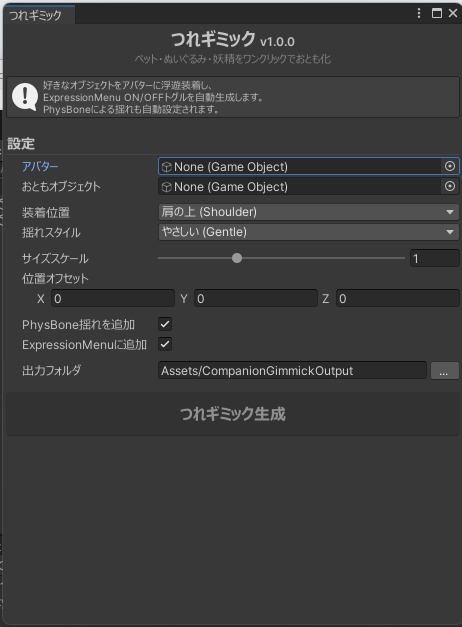Open object picker for アバター field
This screenshot has height=627, width=462.
pyautogui.click(x=450, y=166)
